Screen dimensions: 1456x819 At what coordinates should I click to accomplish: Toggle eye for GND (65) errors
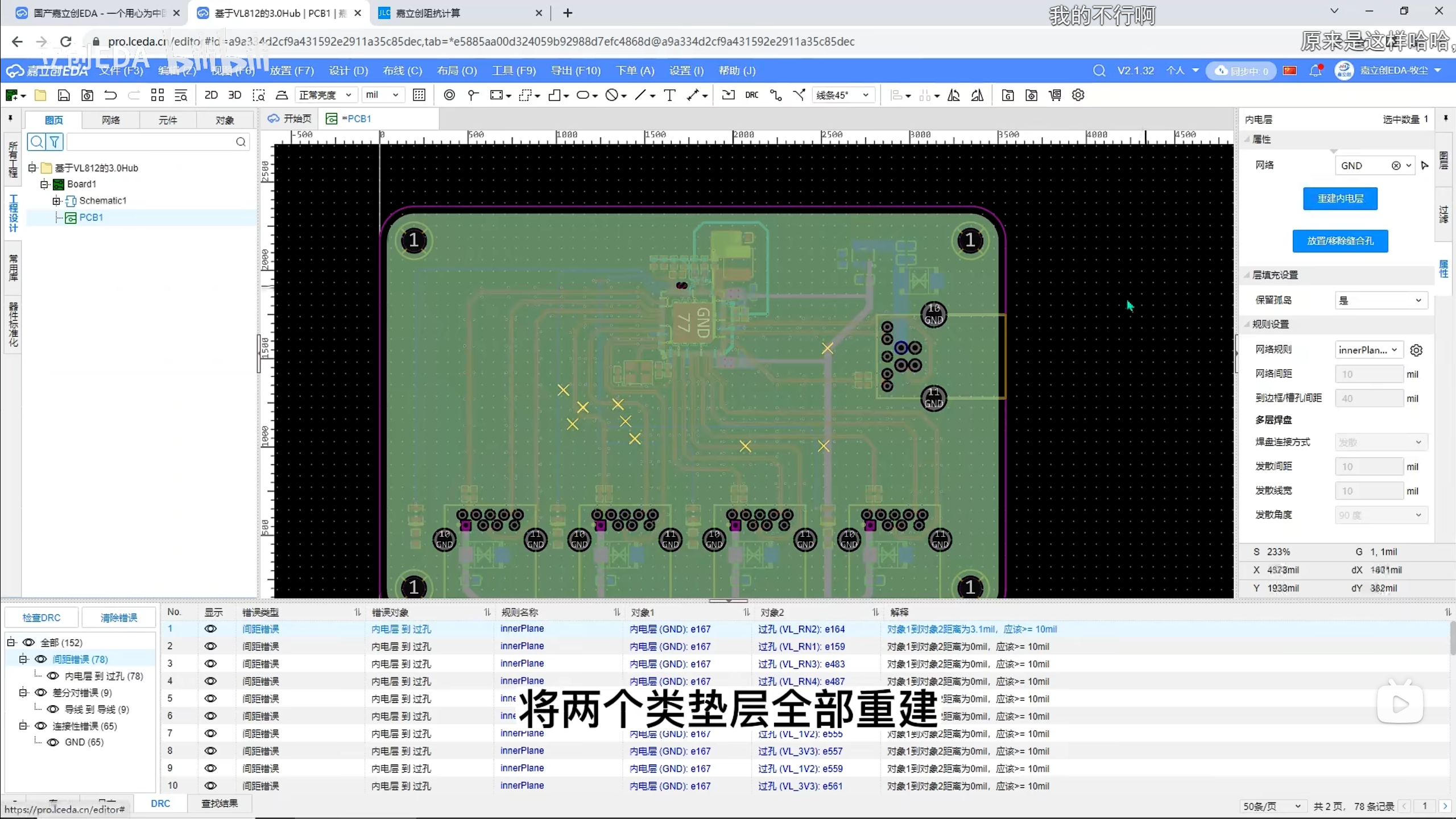pyautogui.click(x=53, y=742)
